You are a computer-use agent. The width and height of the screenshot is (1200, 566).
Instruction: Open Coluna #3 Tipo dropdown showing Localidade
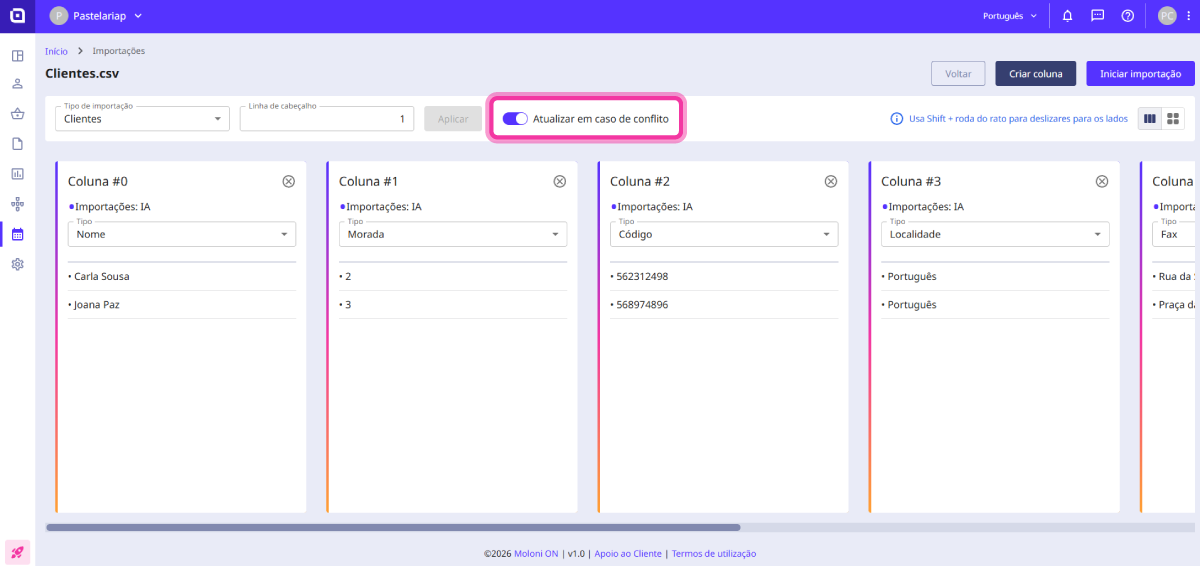(x=995, y=234)
